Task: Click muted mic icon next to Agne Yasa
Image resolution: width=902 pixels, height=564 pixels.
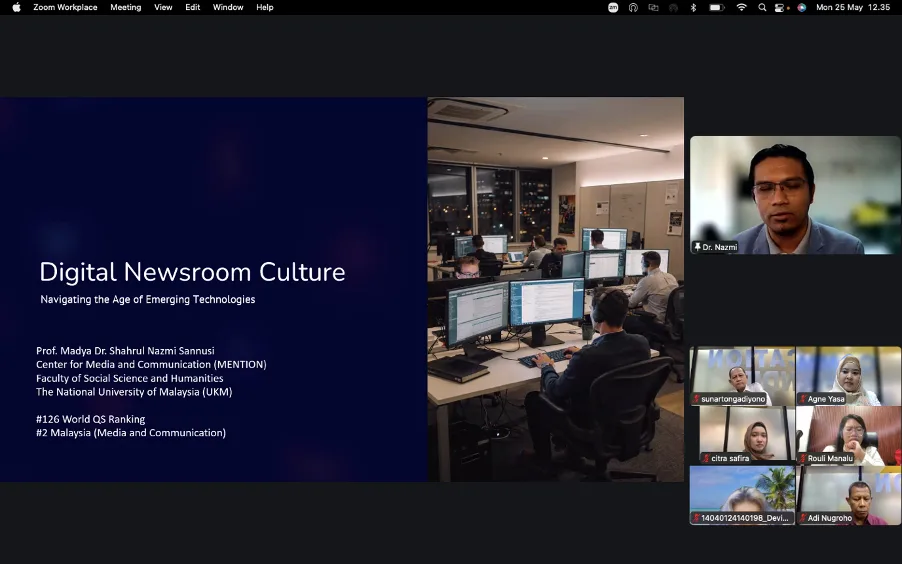Action: click(803, 399)
